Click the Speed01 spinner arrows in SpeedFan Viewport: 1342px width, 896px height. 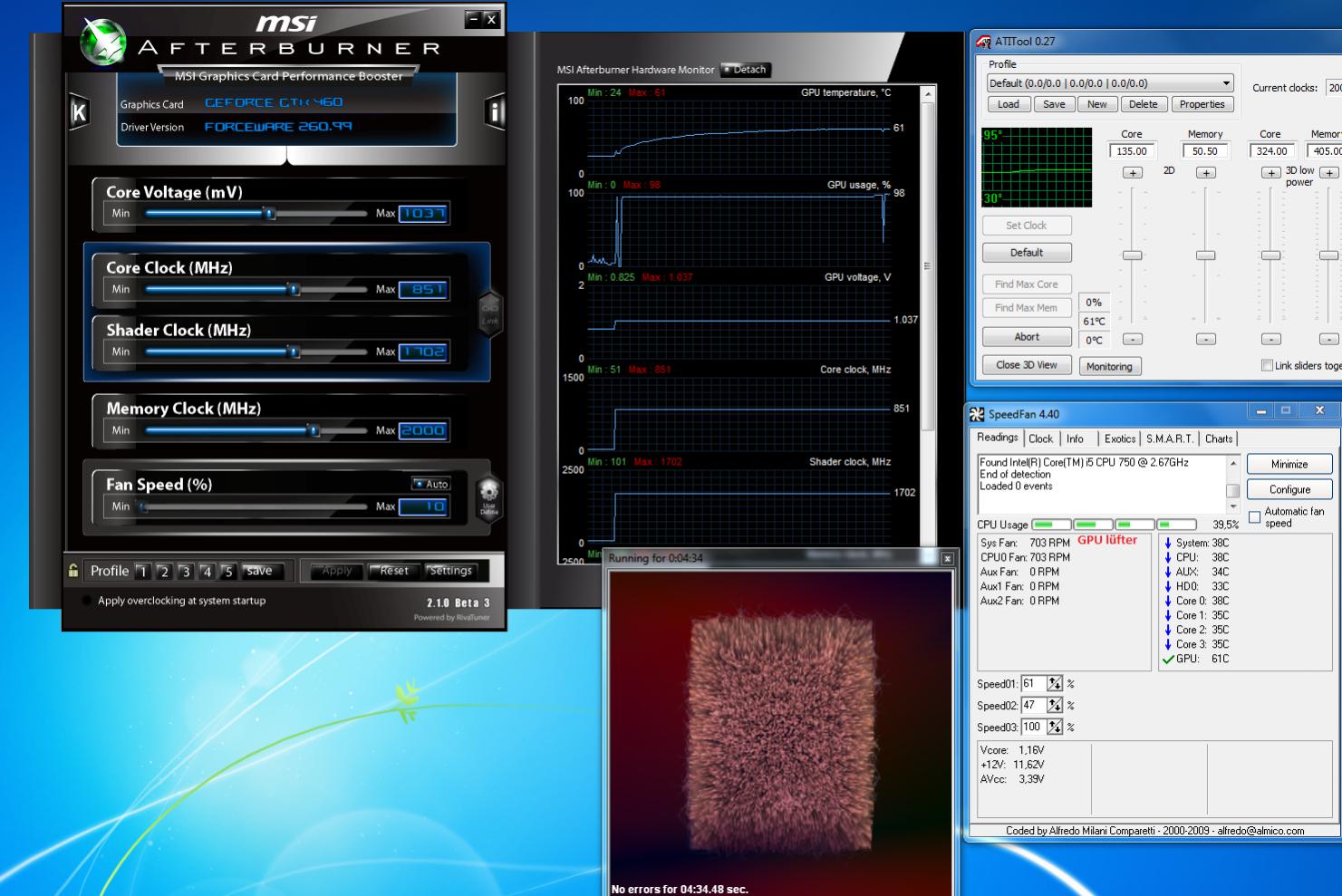(1055, 684)
